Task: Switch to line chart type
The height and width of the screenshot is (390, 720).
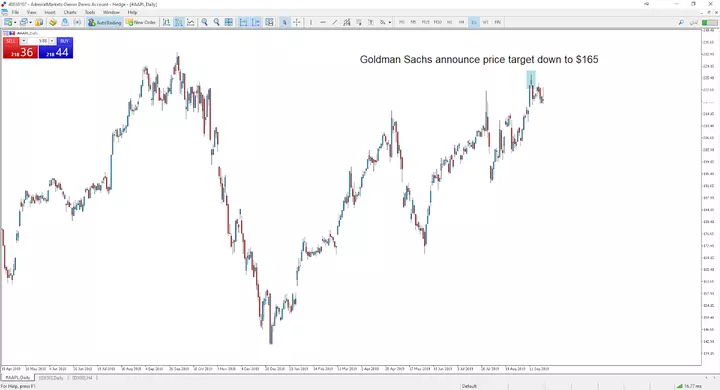Action: [x=191, y=22]
